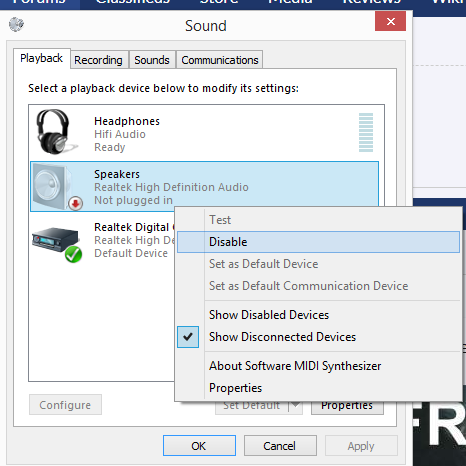Close the Sound dialog window

(390, 21)
